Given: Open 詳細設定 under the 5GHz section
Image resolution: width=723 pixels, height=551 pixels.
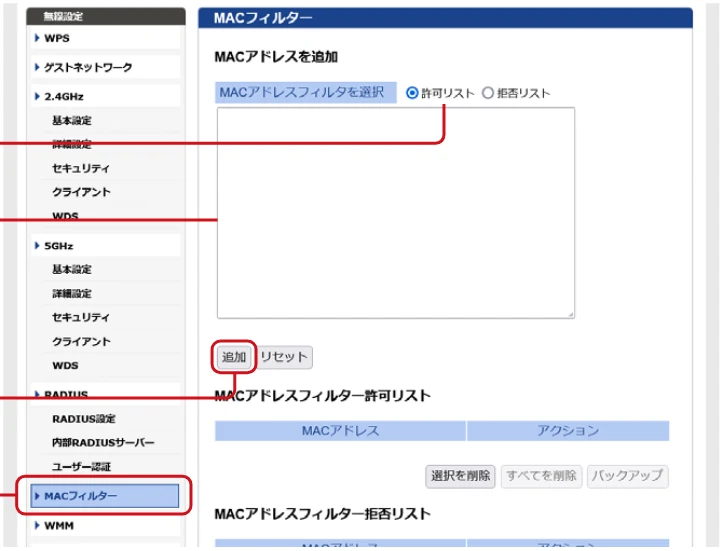Looking at the screenshot, I should coord(71,294).
